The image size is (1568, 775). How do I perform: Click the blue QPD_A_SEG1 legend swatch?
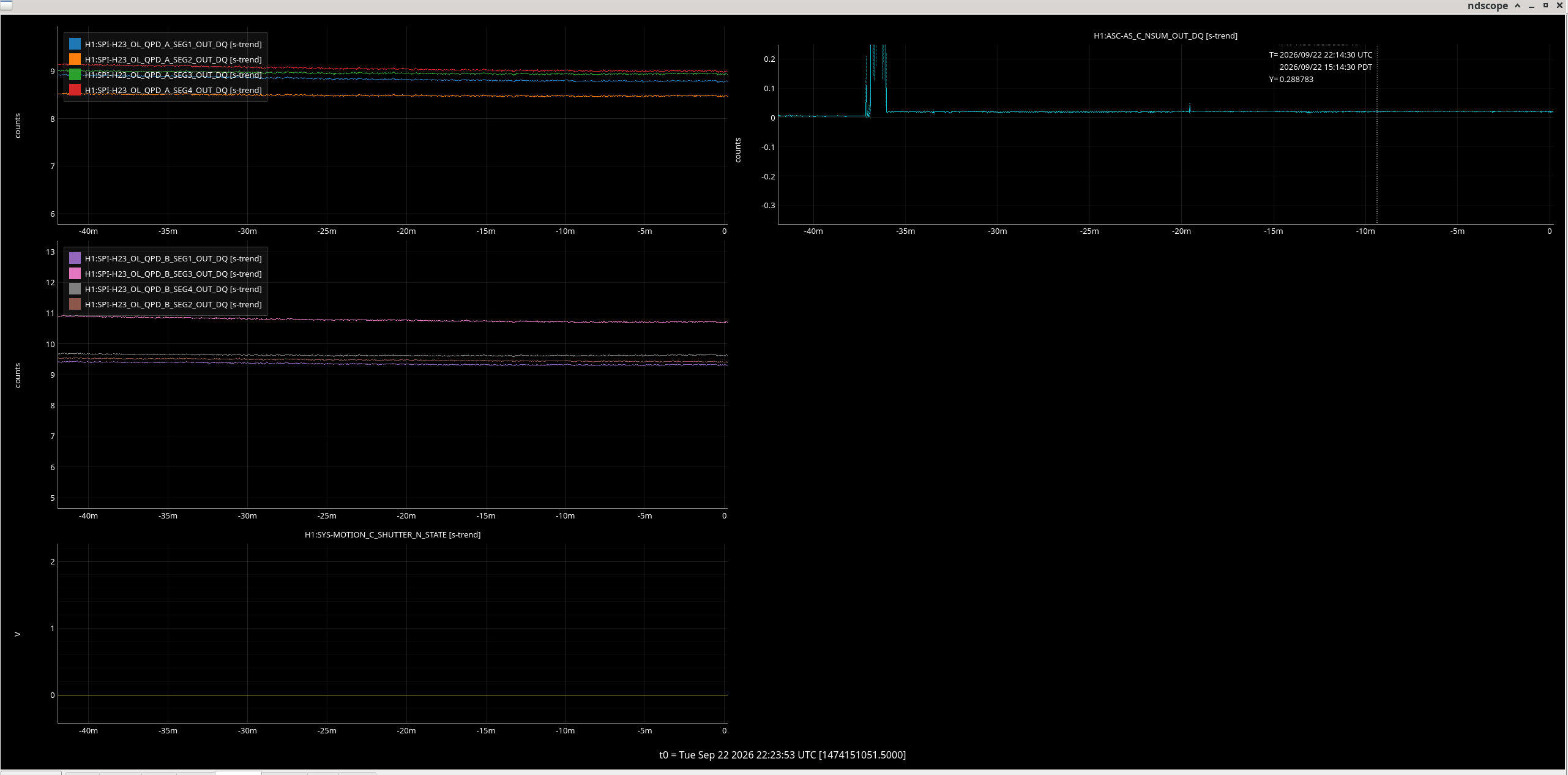(75, 44)
